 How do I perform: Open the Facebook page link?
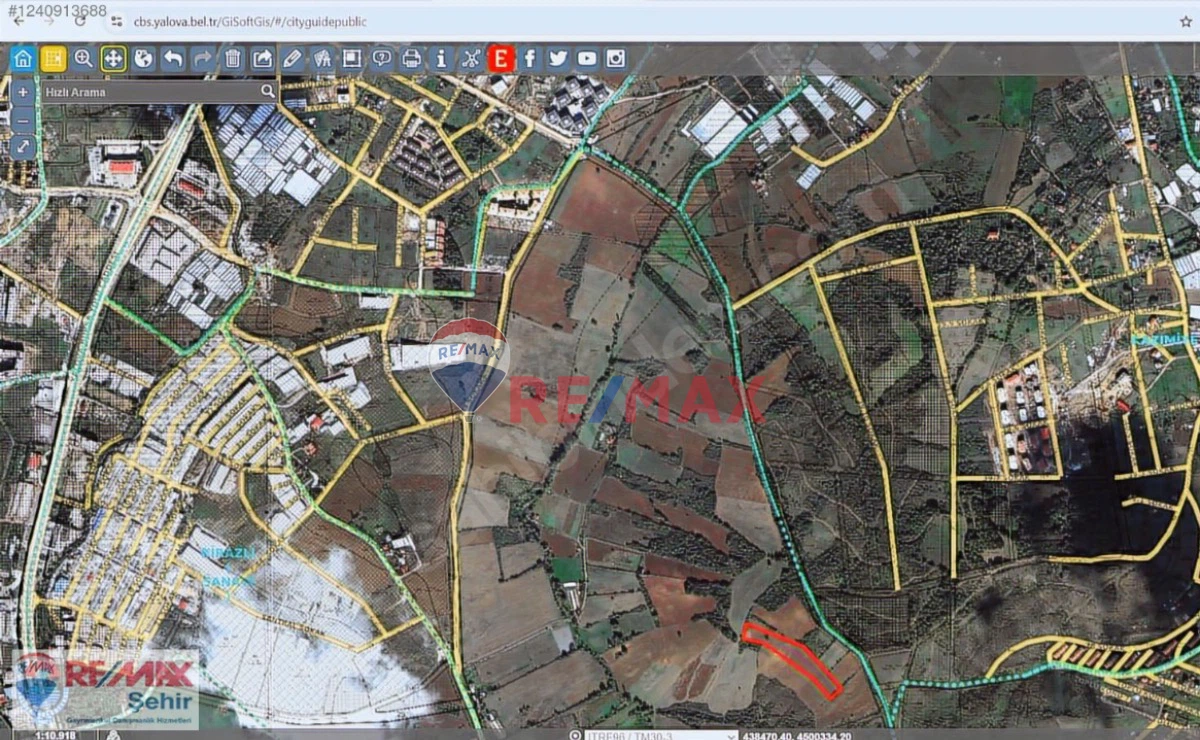pyautogui.click(x=529, y=59)
